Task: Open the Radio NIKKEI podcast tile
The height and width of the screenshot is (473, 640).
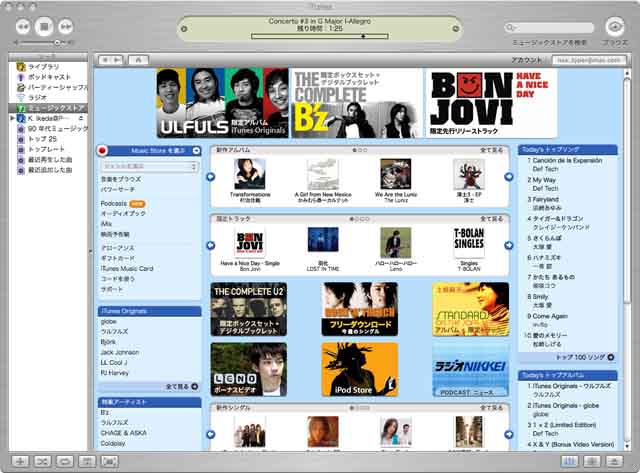Action: point(471,369)
